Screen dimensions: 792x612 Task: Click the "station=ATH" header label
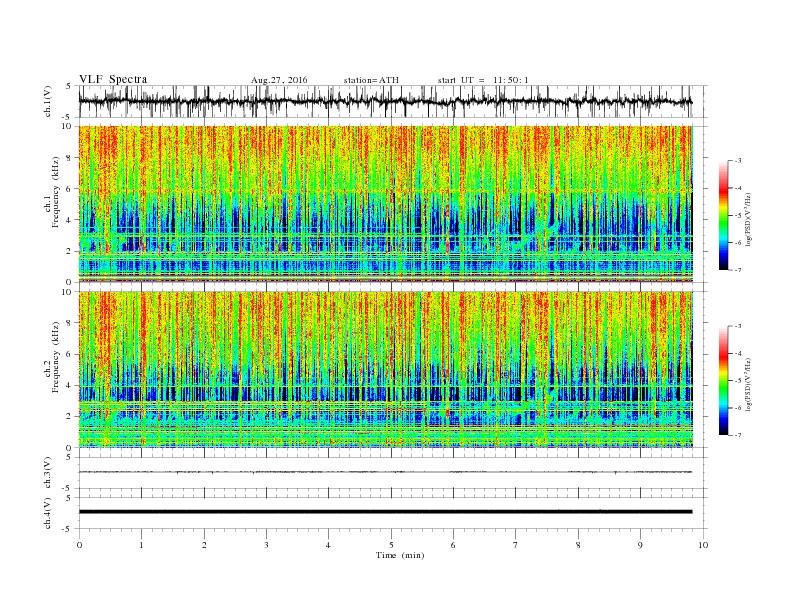point(371,80)
